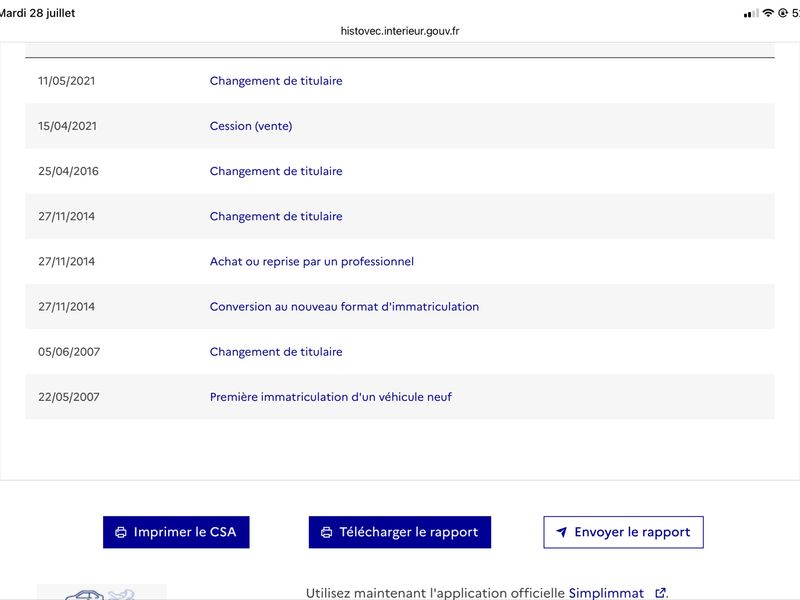Tap the Wi-Fi status icon
Viewport: 800px width, 600px height.
768,13
